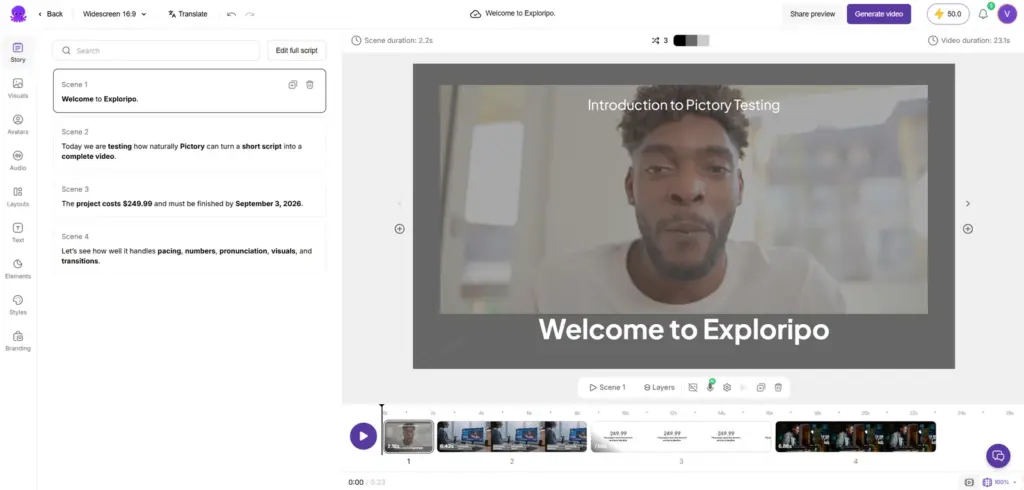
Task: Delete scene from canvas toolbar
Action: 778,387
